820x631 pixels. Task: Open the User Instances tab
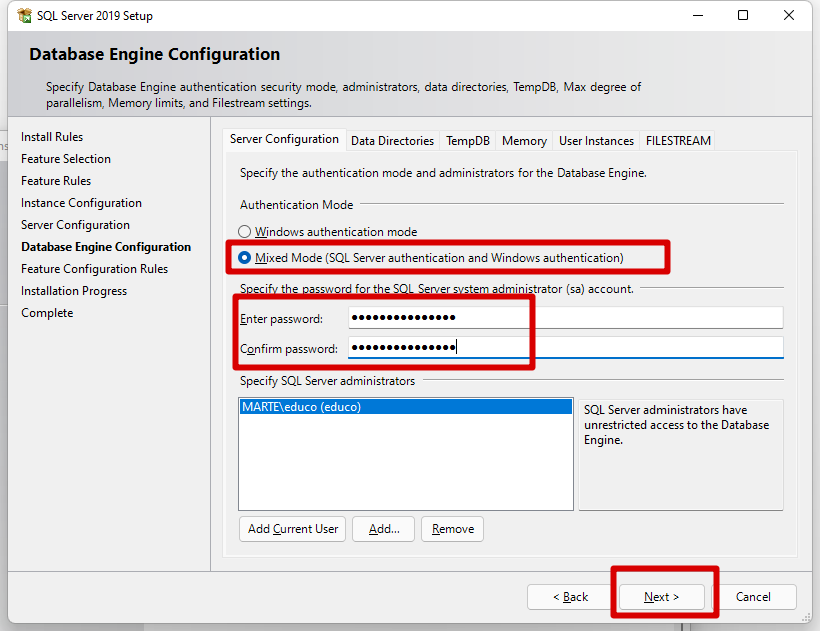coord(596,141)
